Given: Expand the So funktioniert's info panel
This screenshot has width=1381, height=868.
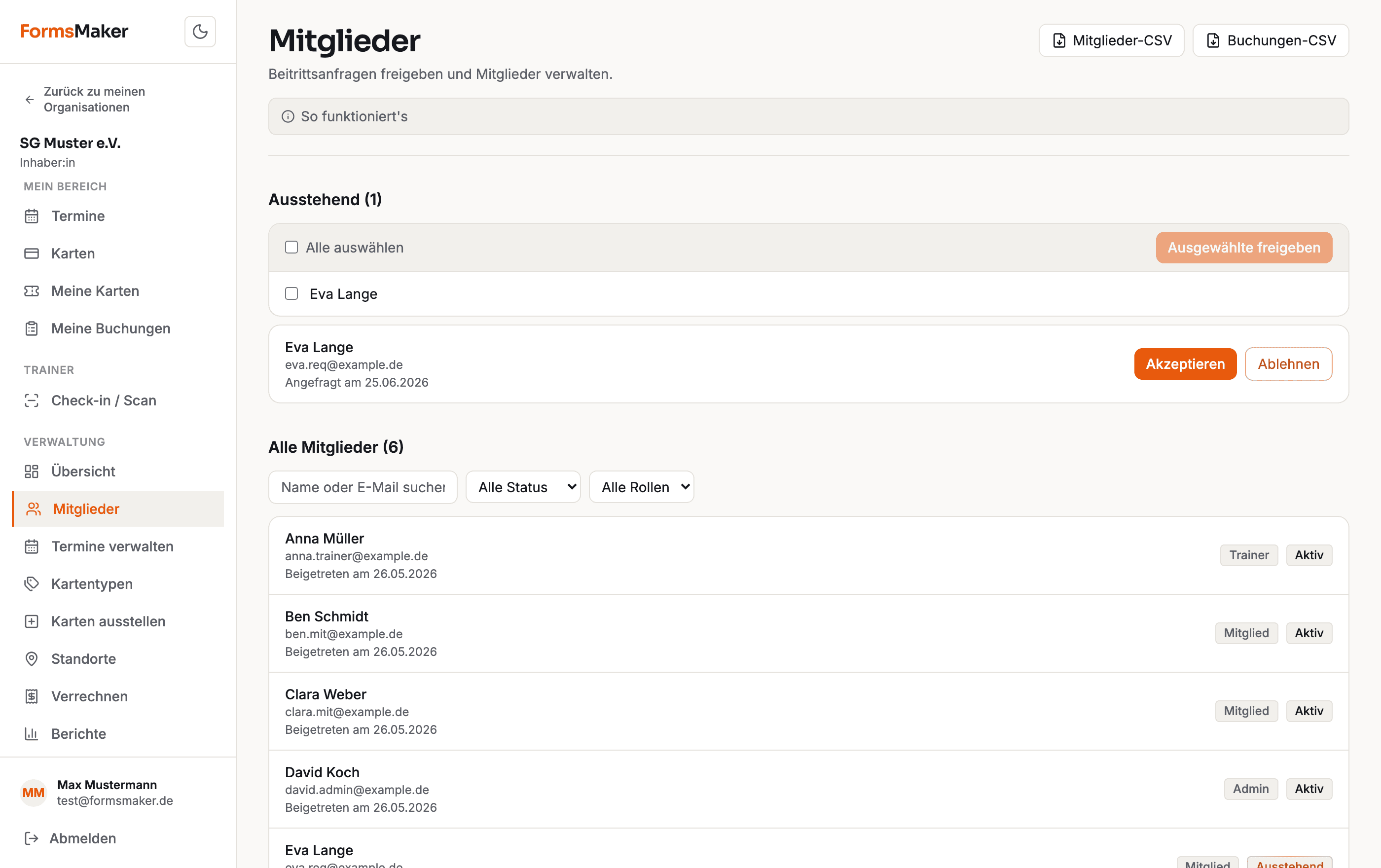Looking at the screenshot, I should click(x=808, y=116).
